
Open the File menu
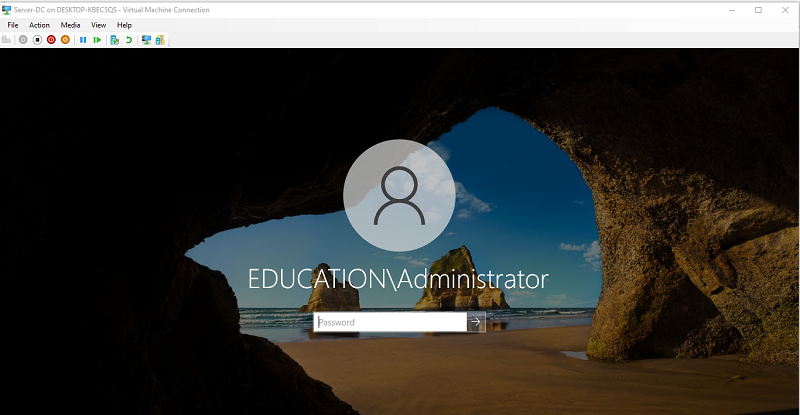coord(13,25)
